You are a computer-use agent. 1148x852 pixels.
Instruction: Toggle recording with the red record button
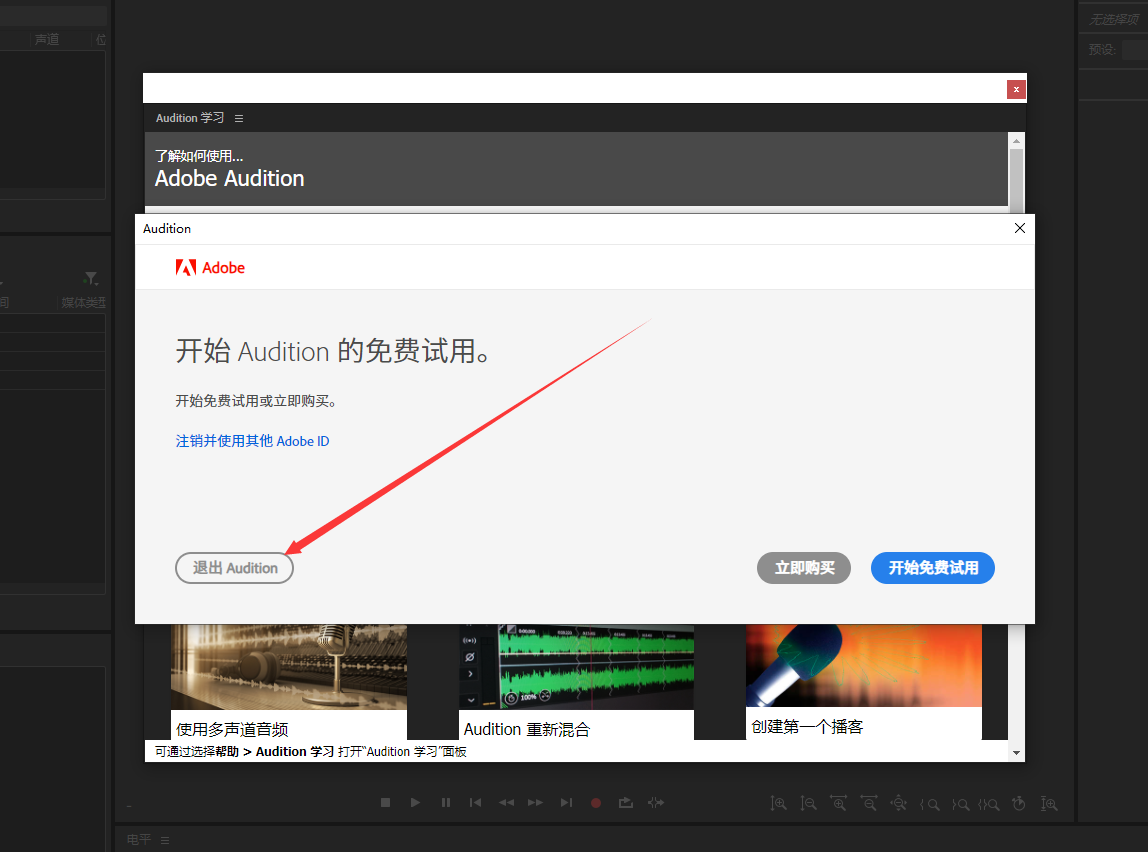pyautogui.click(x=596, y=802)
